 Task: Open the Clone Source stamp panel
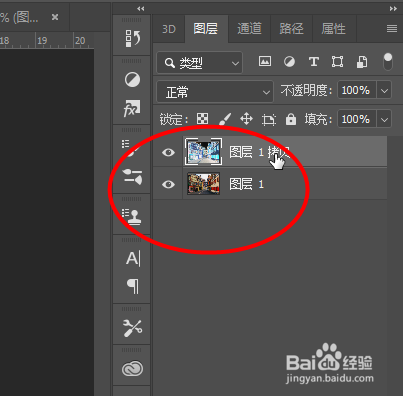point(132,217)
